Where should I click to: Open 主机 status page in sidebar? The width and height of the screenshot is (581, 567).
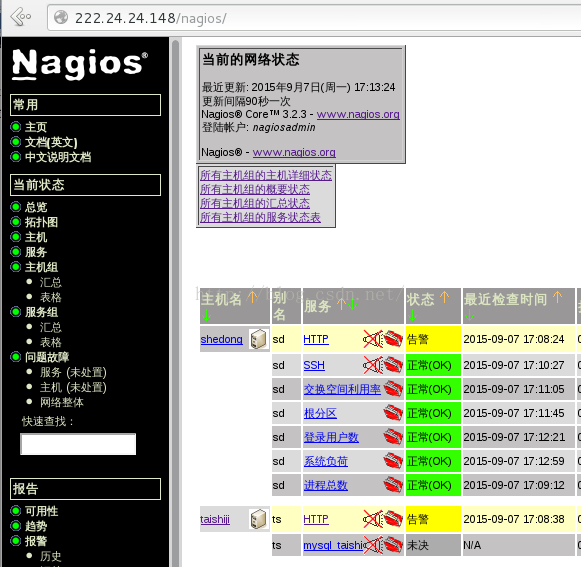pyautogui.click(x=36, y=237)
